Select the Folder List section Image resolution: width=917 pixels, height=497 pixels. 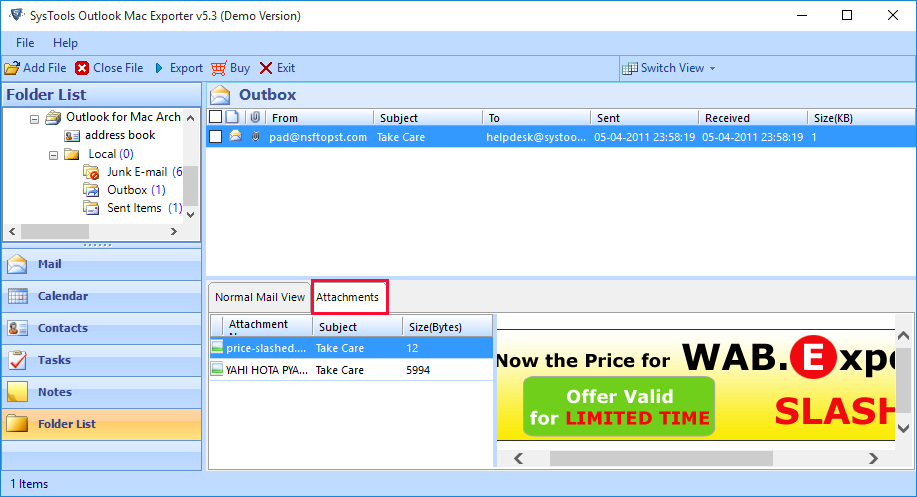tap(102, 424)
